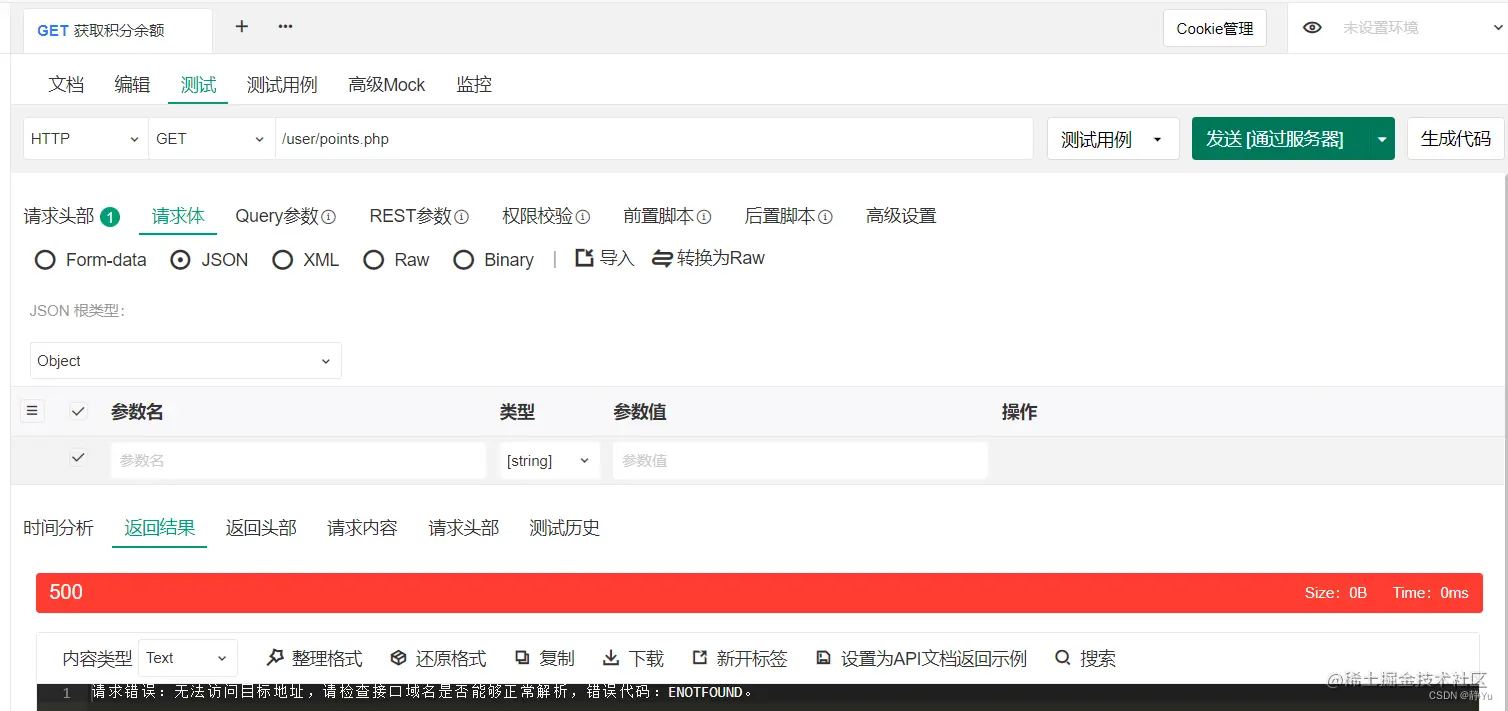Click the 生成代码 button

(x=1455, y=138)
